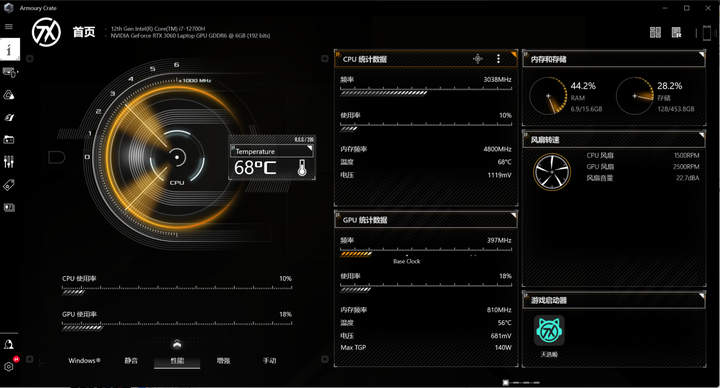
Task: Click the 397MHz GPU frequency value
Action: (x=499, y=240)
